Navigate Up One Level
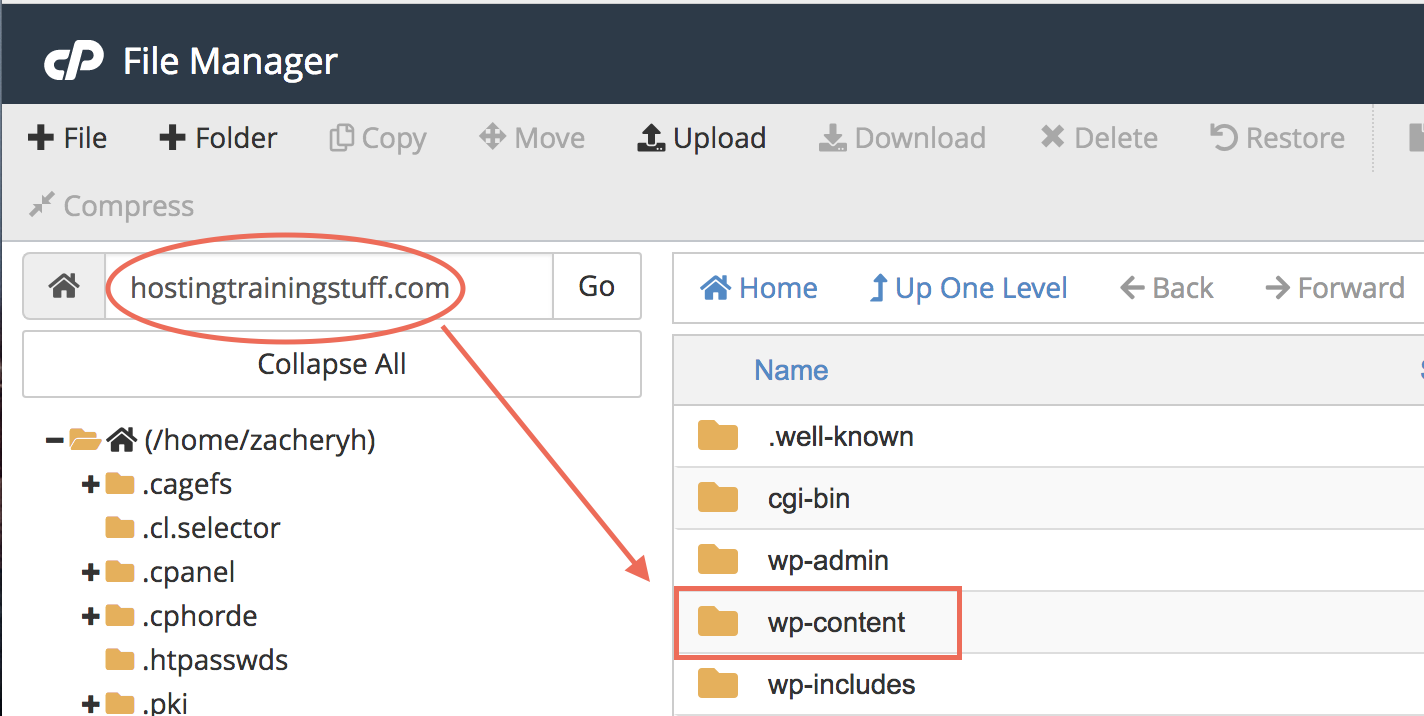The image size is (1424, 716). point(968,288)
